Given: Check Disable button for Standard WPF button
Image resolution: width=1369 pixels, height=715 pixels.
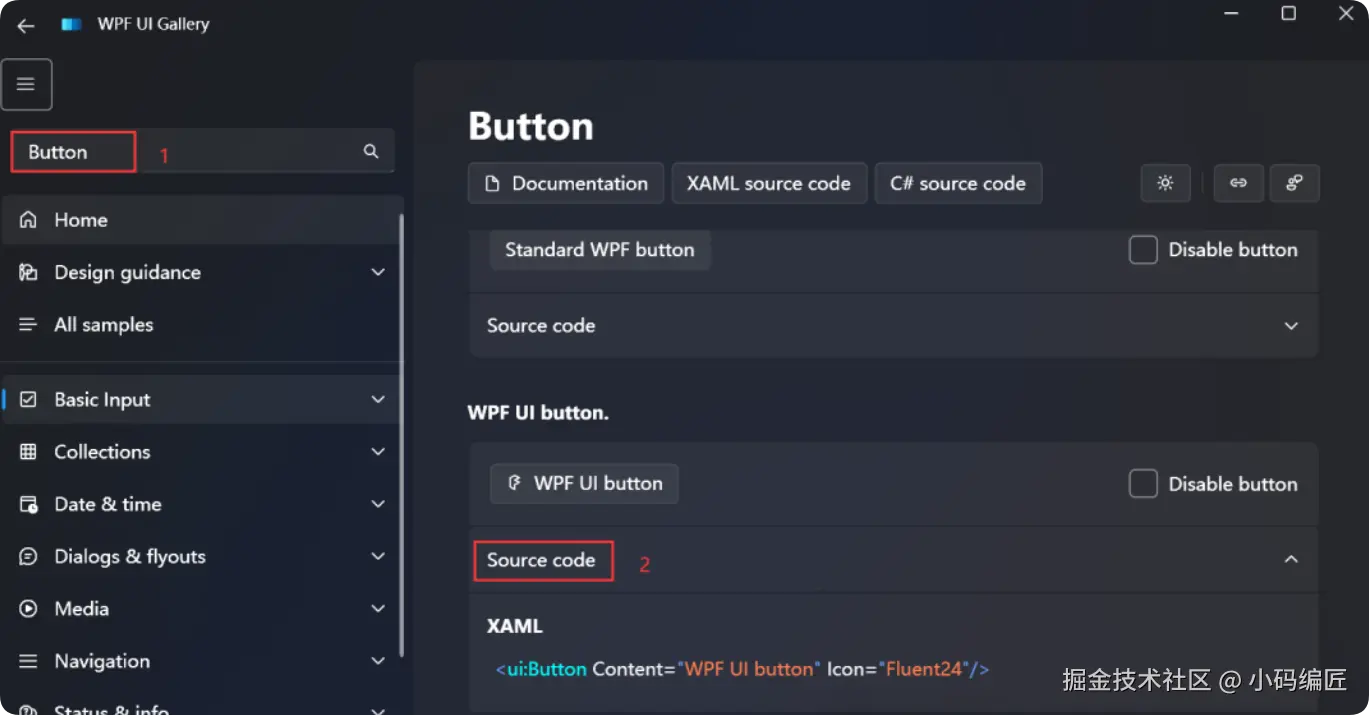Looking at the screenshot, I should pos(1143,250).
